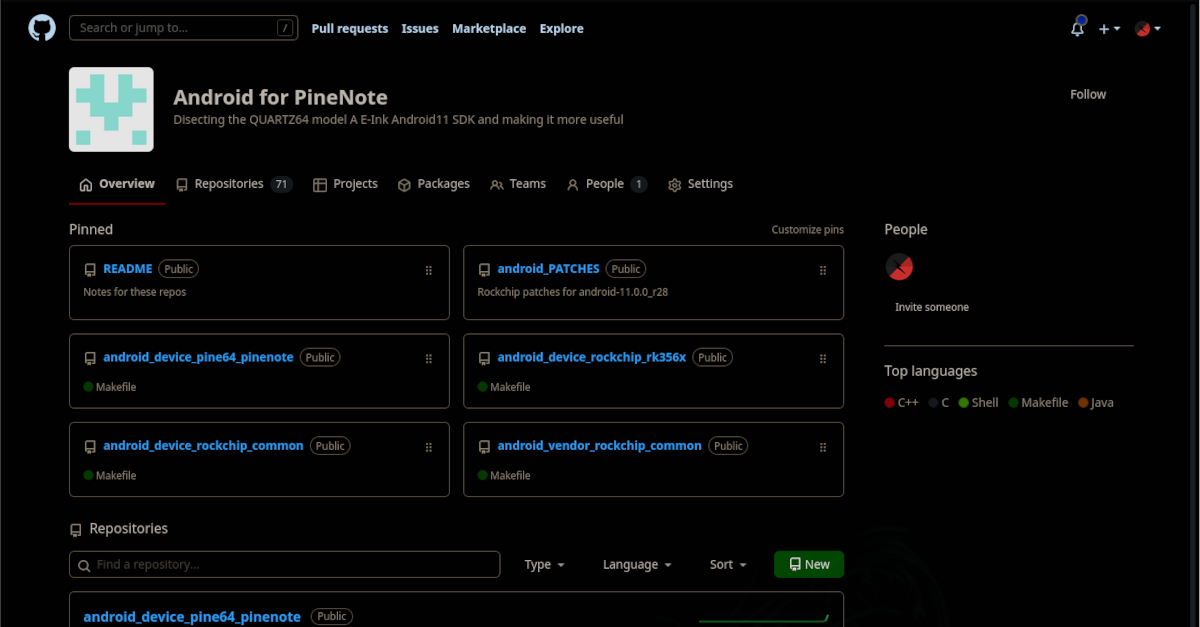Open Issues in top navigation

tap(420, 29)
